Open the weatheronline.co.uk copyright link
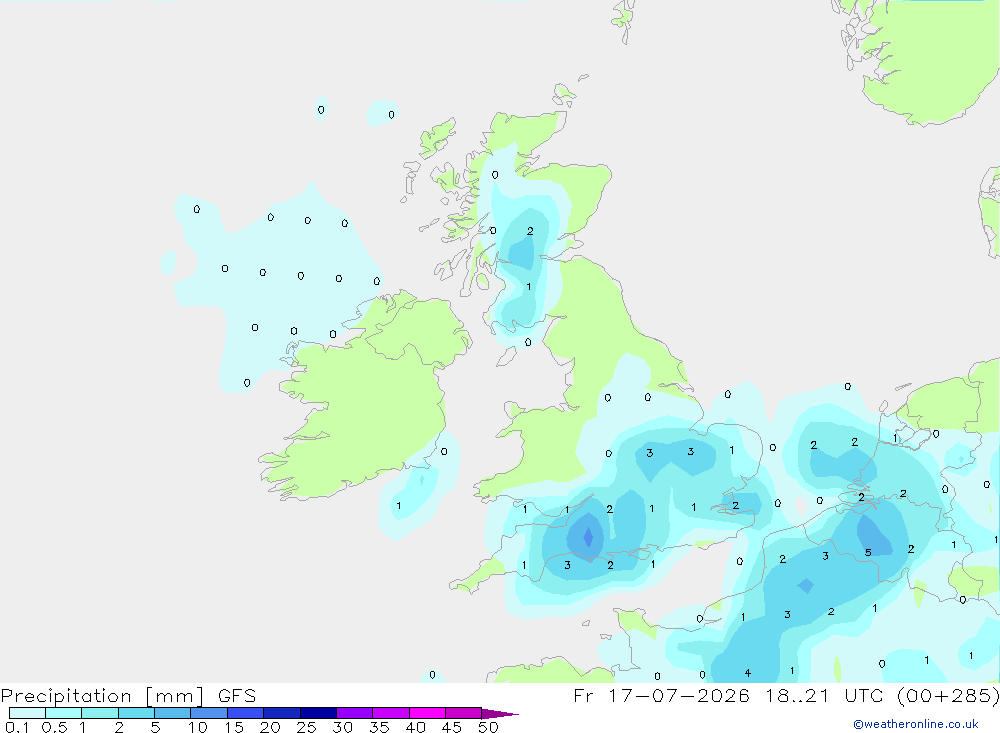 point(915,724)
